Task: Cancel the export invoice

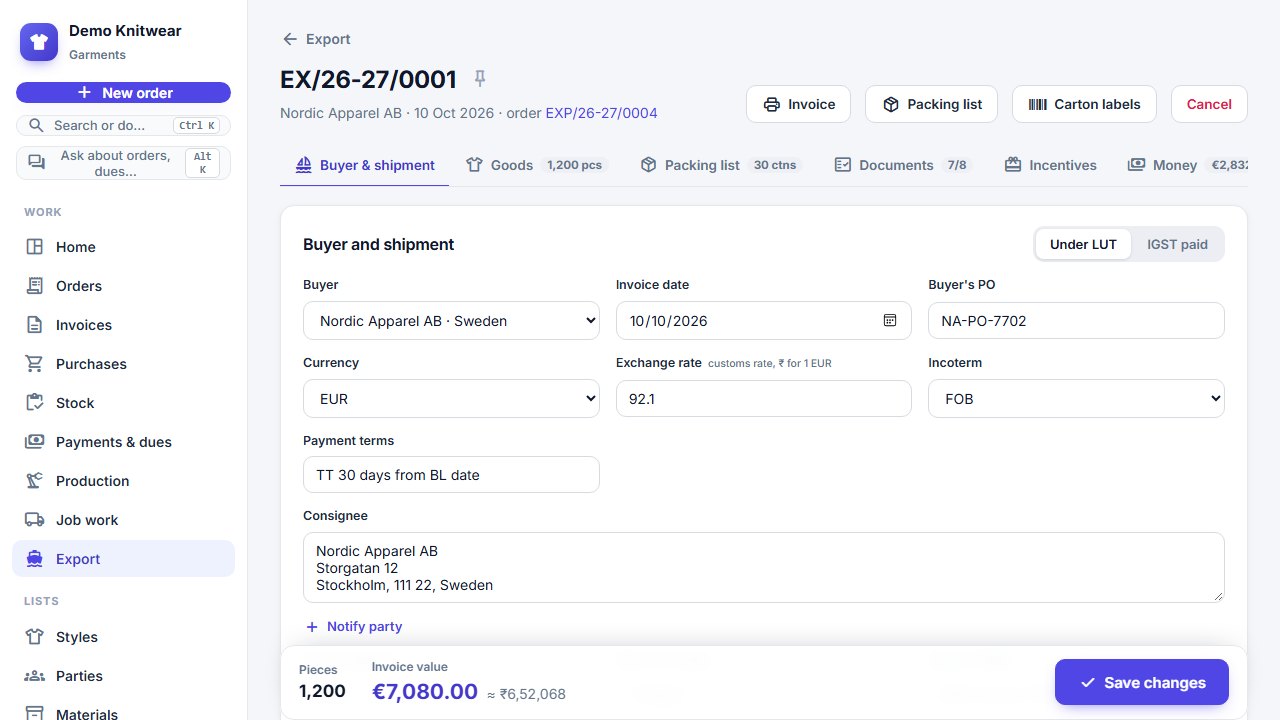Action: (x=1209, y=104)
